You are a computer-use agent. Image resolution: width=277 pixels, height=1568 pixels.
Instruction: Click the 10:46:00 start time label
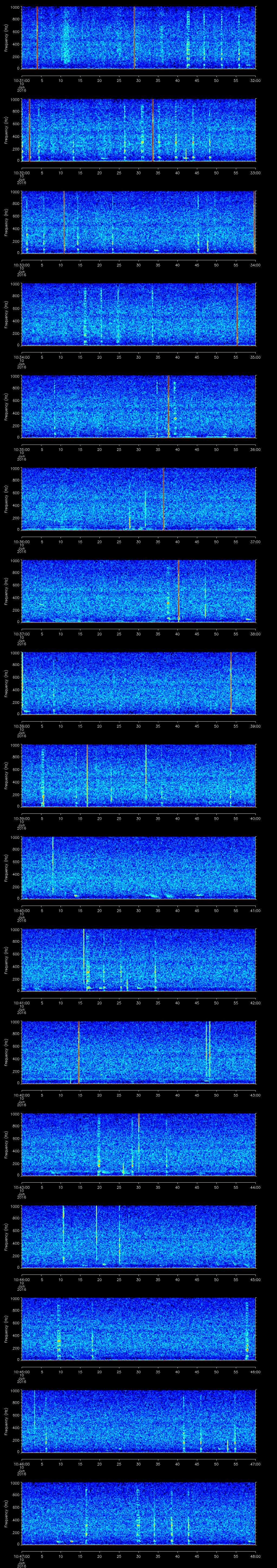pos(21,1463)
